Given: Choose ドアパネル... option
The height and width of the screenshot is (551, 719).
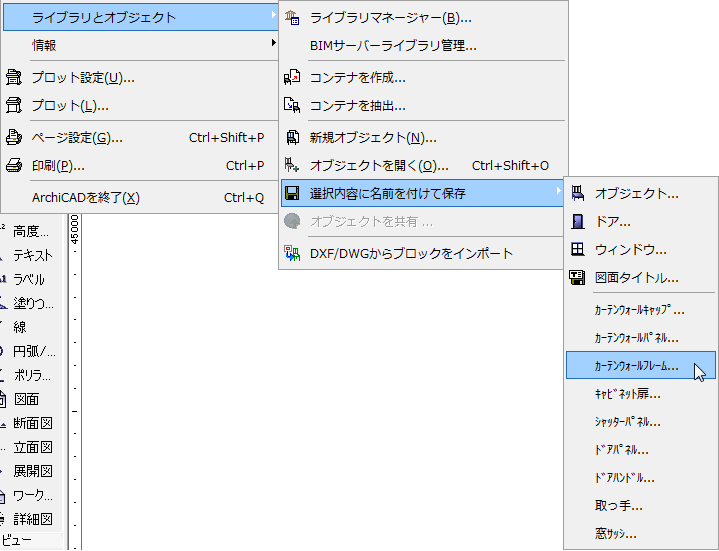Looking at the screenshot, I should click(x=641, y=450).
